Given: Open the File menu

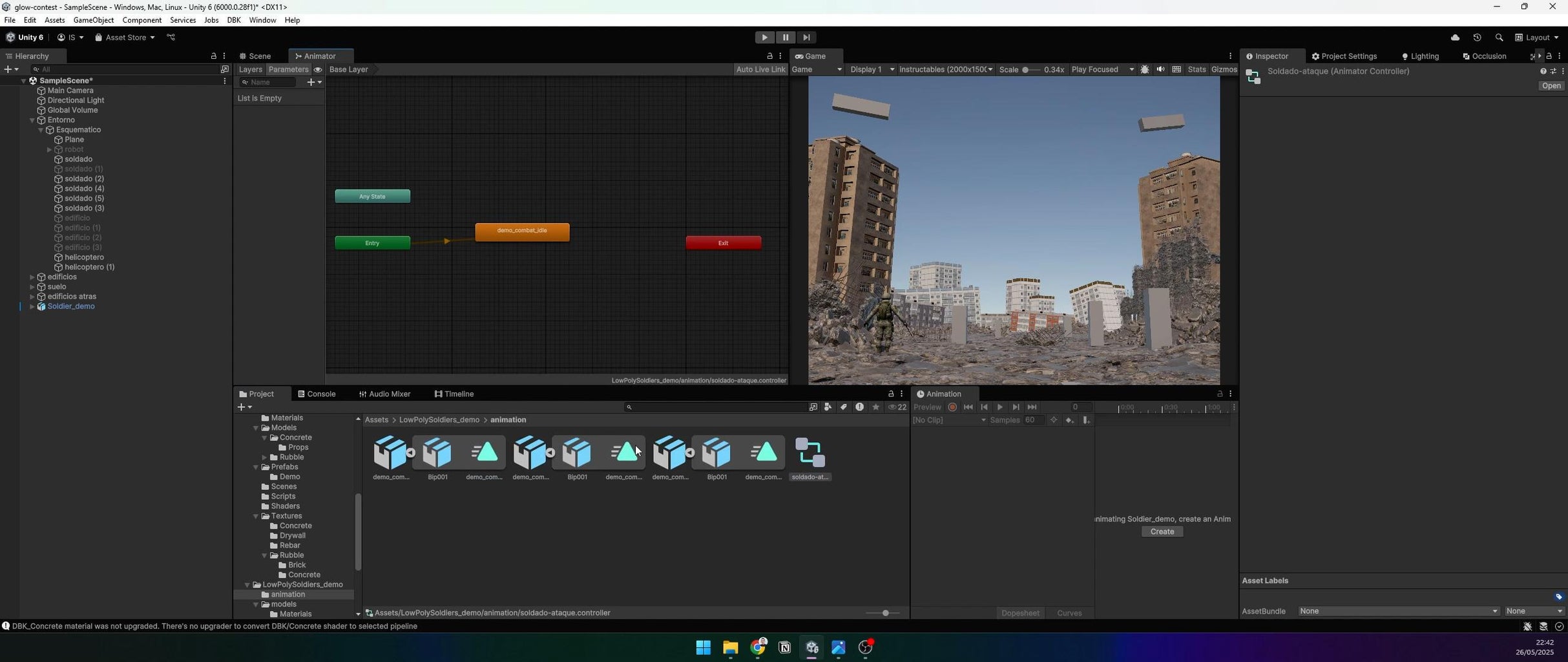Looking at the screenshot, I should point(10,20).
